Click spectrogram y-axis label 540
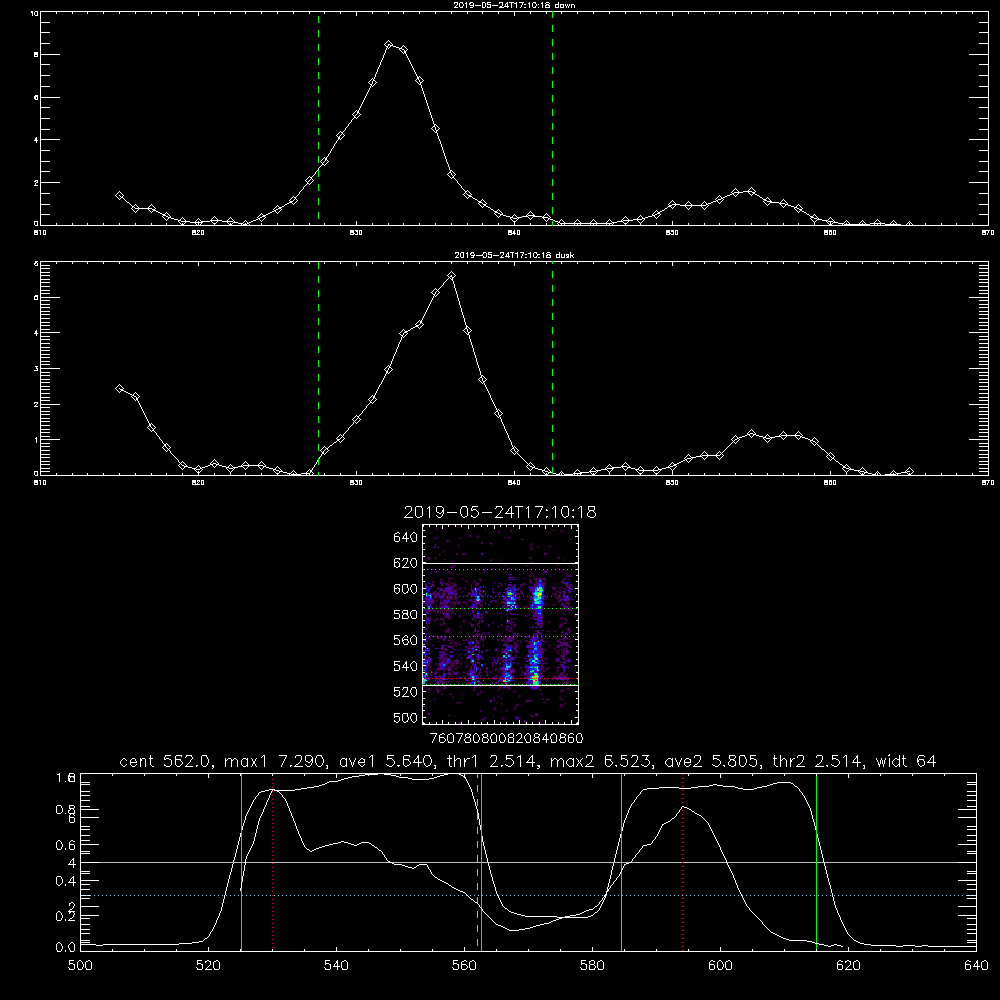Viewport: 1000px width, 1000px height. click(405, 666)
